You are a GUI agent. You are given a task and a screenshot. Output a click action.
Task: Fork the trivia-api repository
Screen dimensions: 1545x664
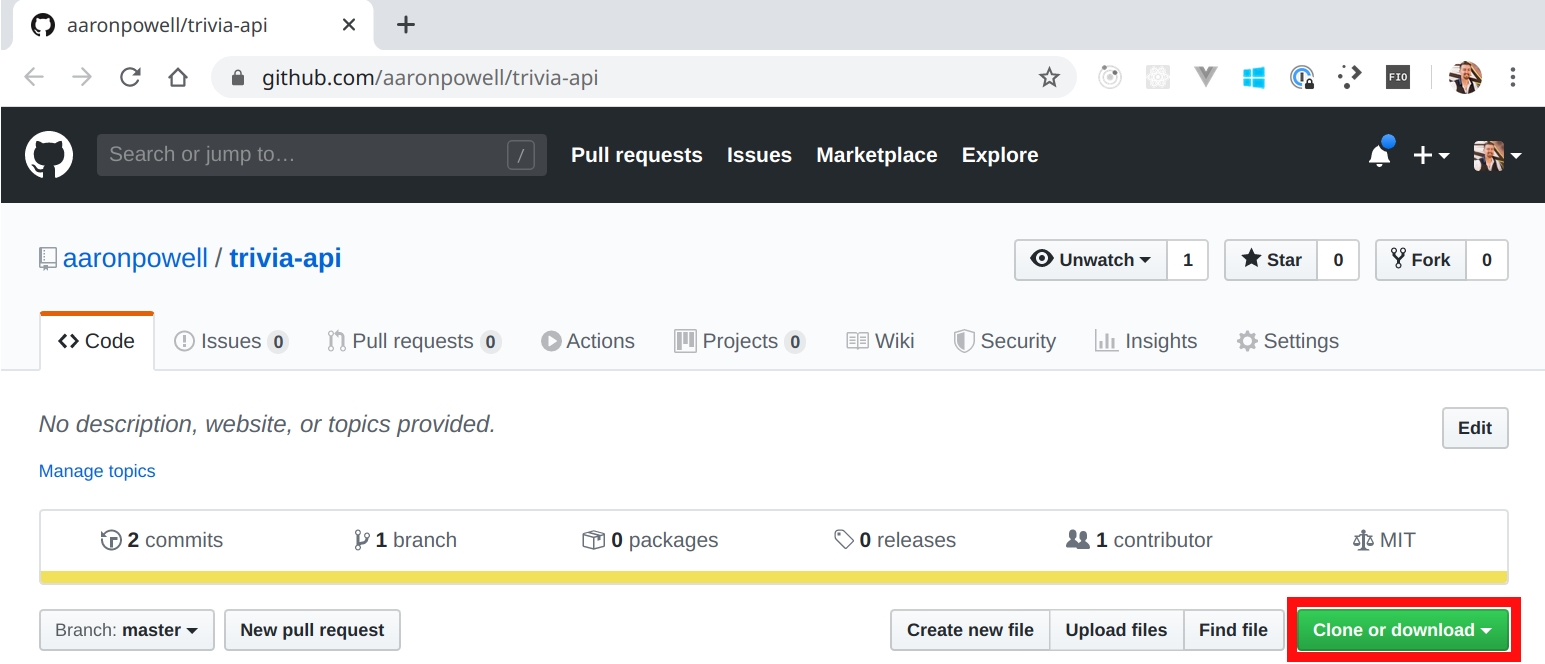pos(1420,260)
